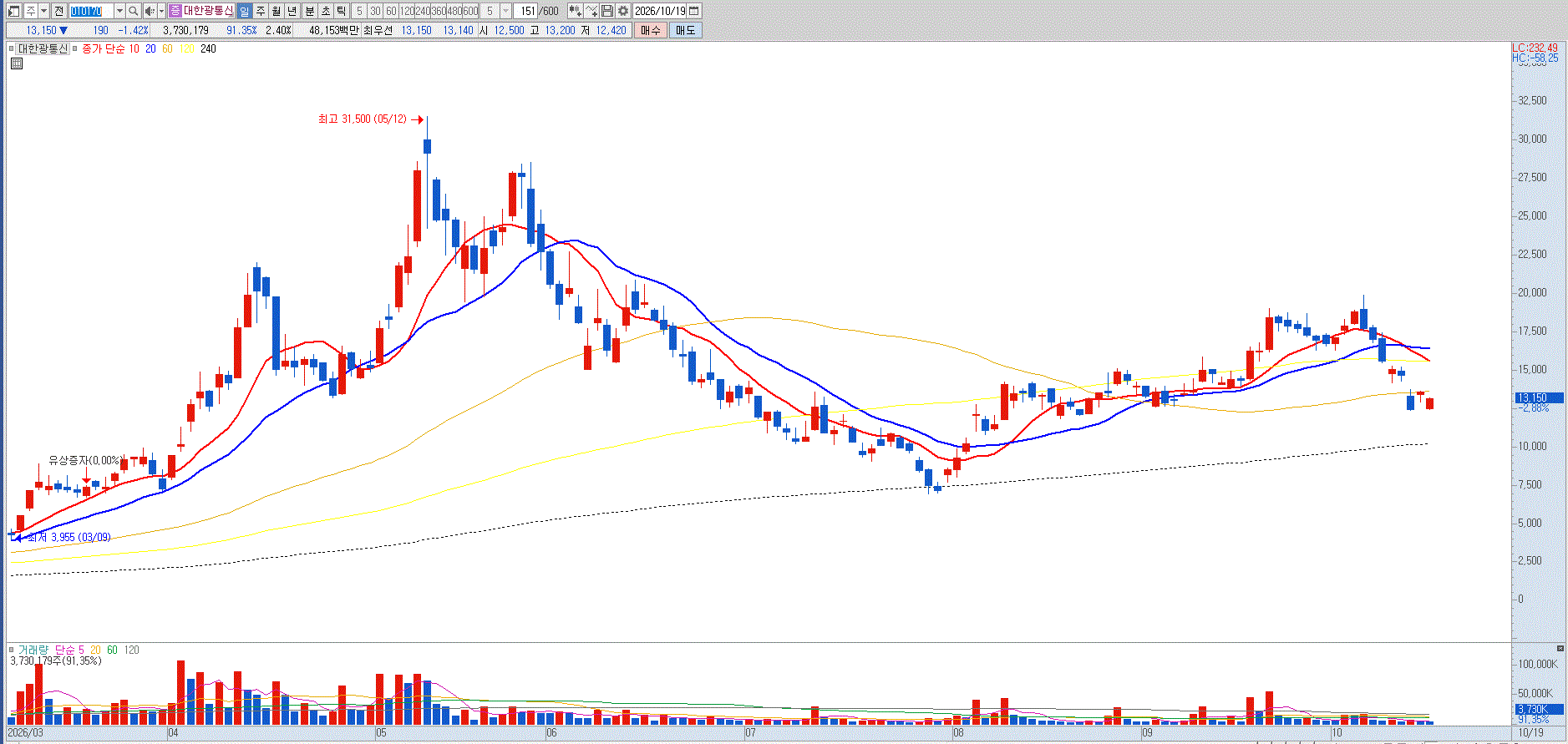The height and width of the screenshot is (744, 1568).
Task: Switch chart to 분 minute period
Action: [x=309, y=11]
